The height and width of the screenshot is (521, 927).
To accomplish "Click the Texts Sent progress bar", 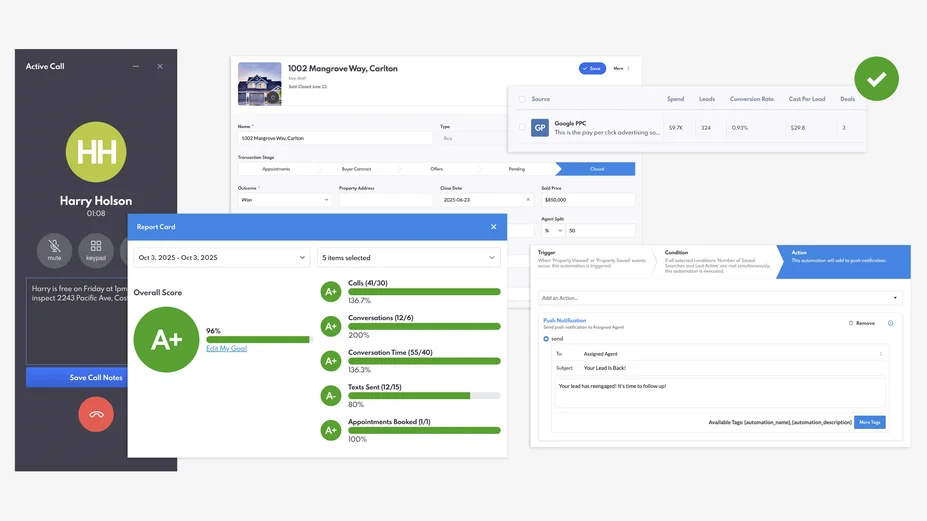I will pyautogui.click(x=424, y=396).
